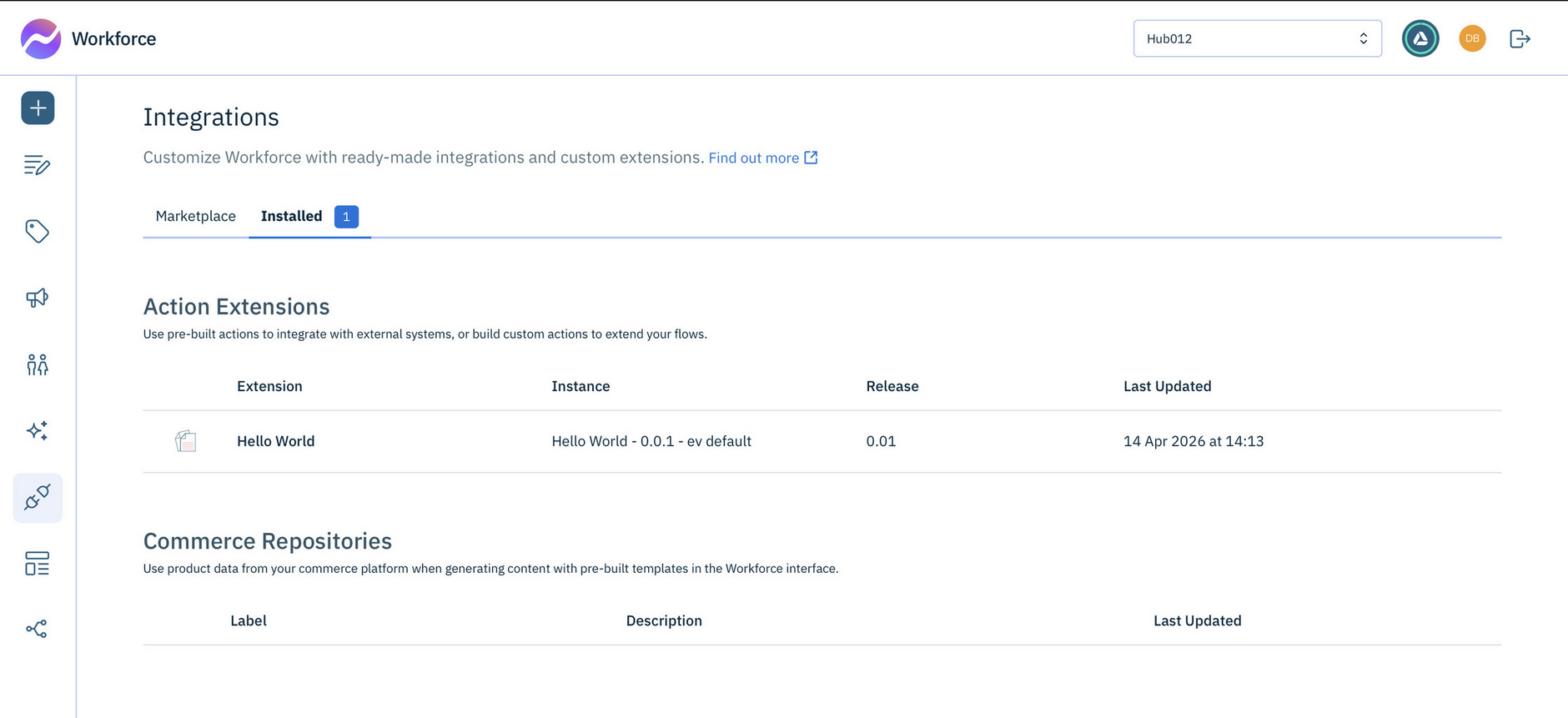This screenshot has height=718, width=1568.
Task: Open the content editor pencil-lines icon
Action: pyautogui.click(x=37, y=165)
